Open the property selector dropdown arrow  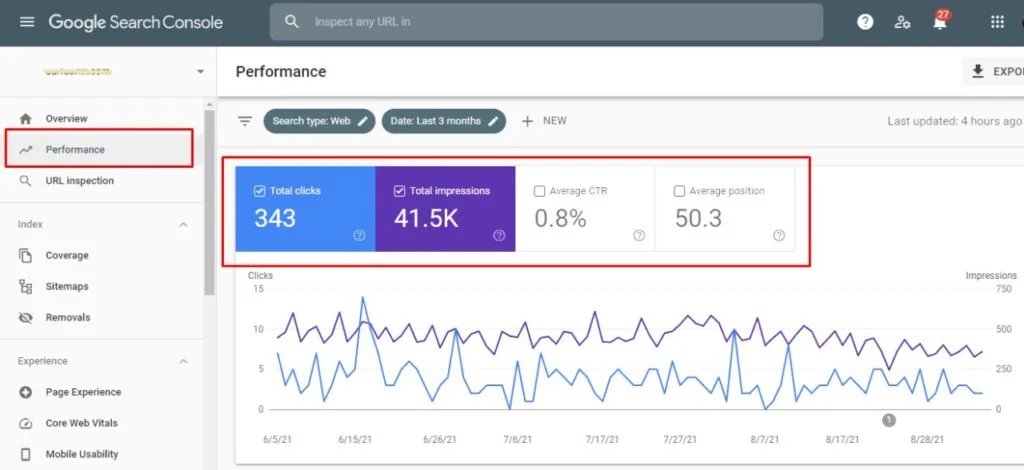click(x=200, y=72)
